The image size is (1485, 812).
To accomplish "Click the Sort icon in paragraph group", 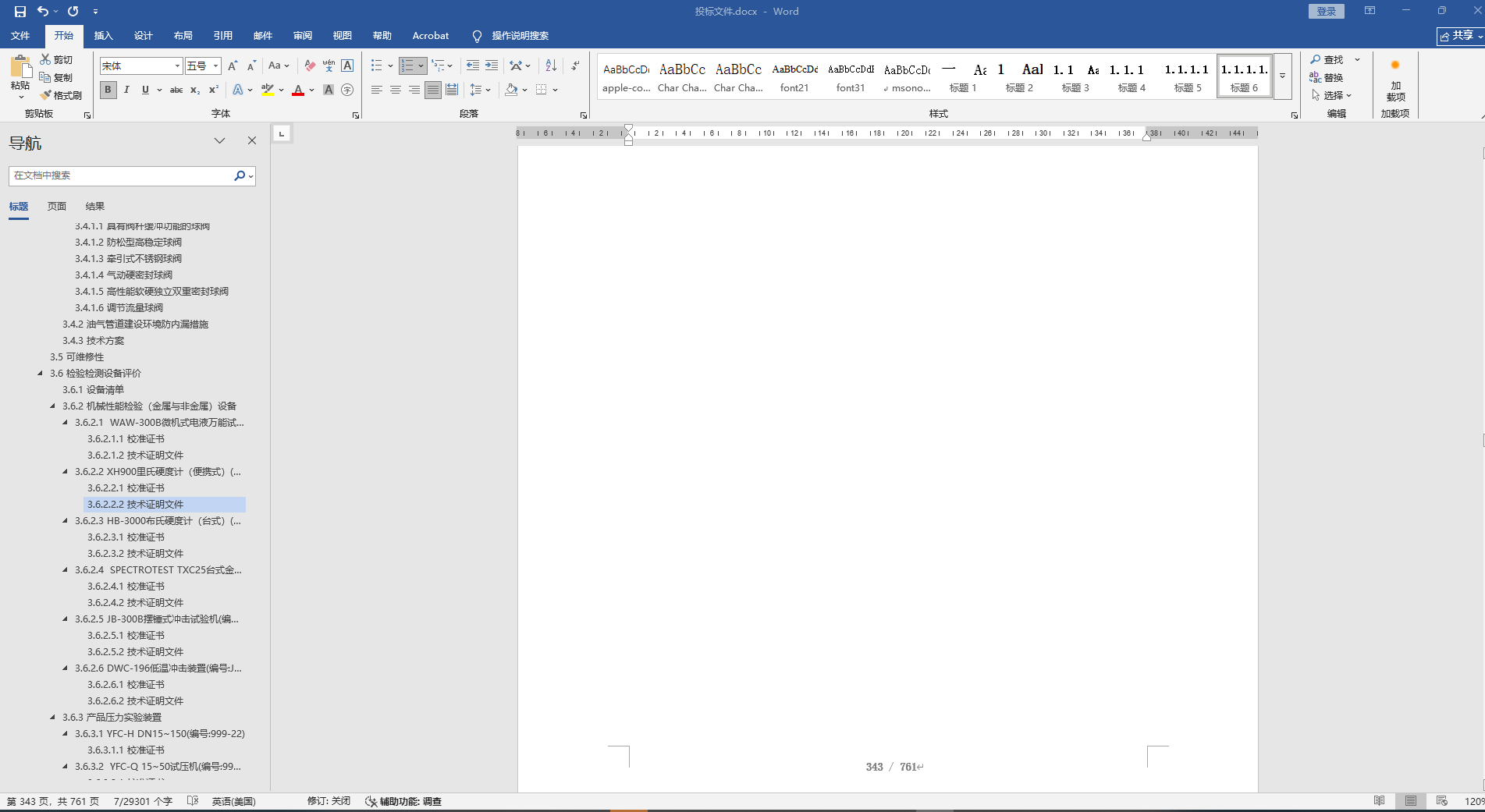I will [551, 66].
